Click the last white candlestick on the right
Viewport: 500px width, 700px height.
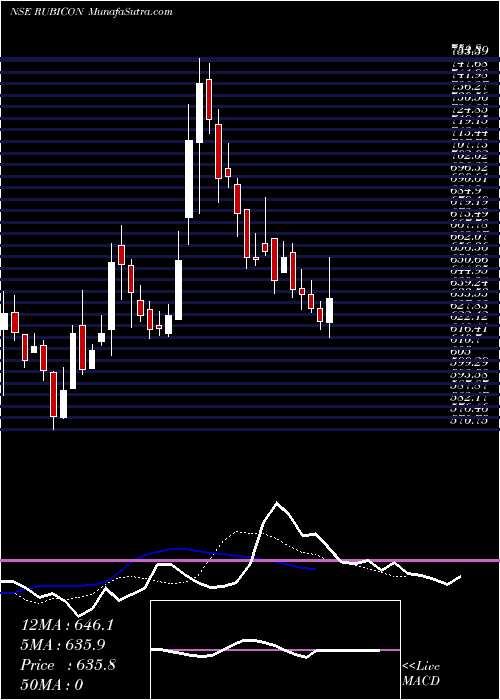point(330,310)
